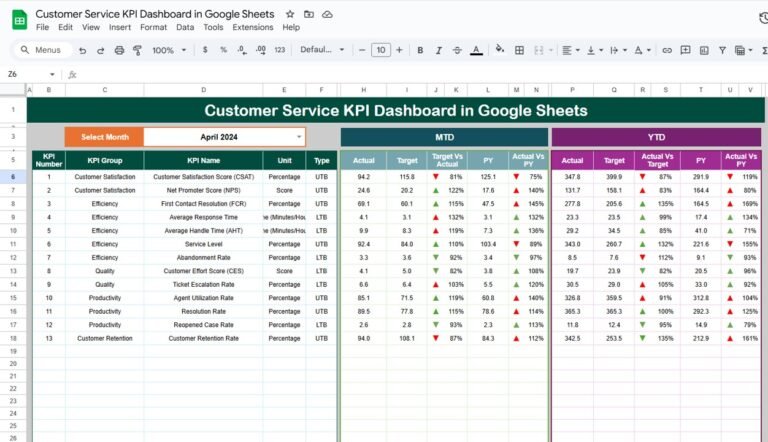Open text rotation dropdown
768x442 pixels.
click(x=642, y=50)
